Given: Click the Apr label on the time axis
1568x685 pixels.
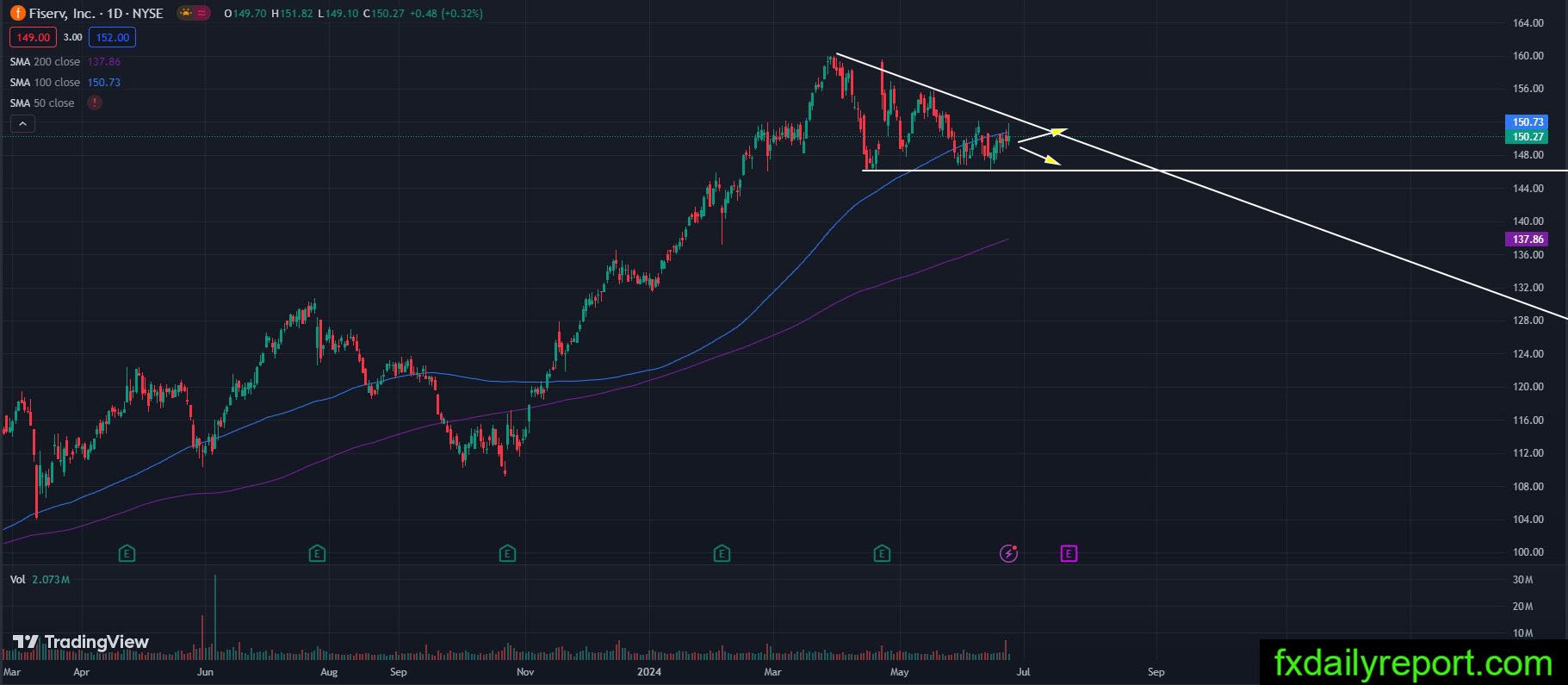Looking at the screenshot, I should [82, 672].
